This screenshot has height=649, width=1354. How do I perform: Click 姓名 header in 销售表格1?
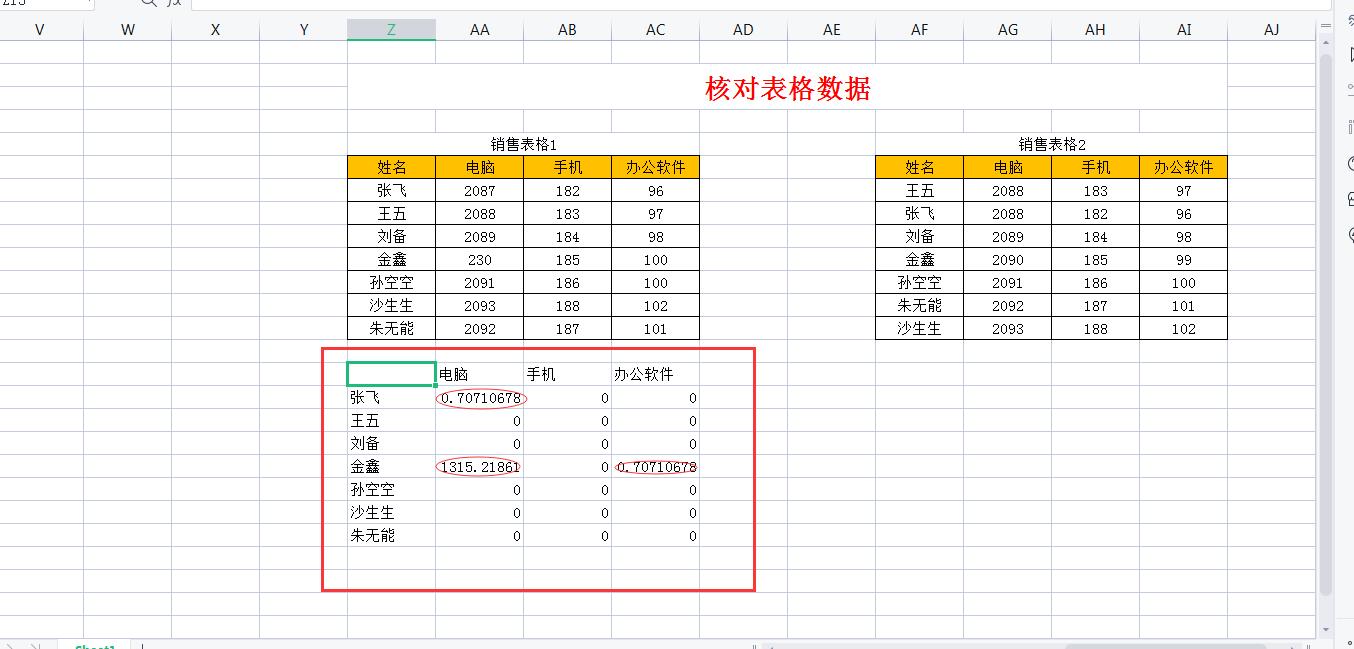[392, 167]
